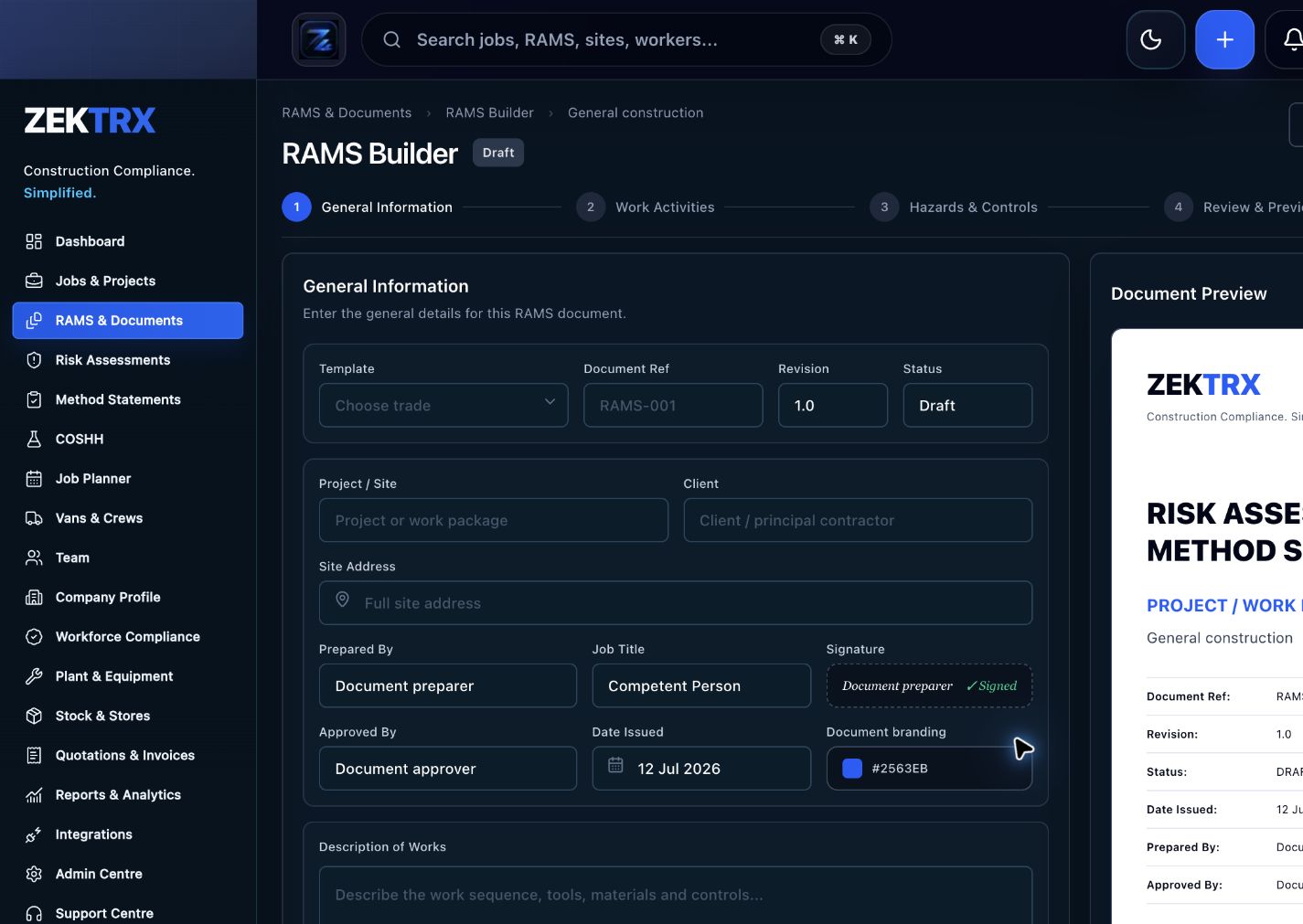Click the Full site address field
The width and height of the screenshot is (1303, 924).
[676, 603]
